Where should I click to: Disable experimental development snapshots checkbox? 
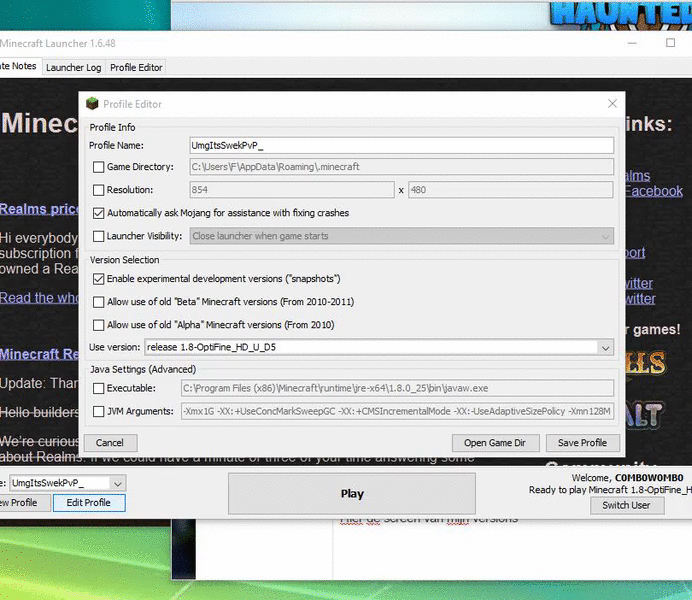pos(98,279)
